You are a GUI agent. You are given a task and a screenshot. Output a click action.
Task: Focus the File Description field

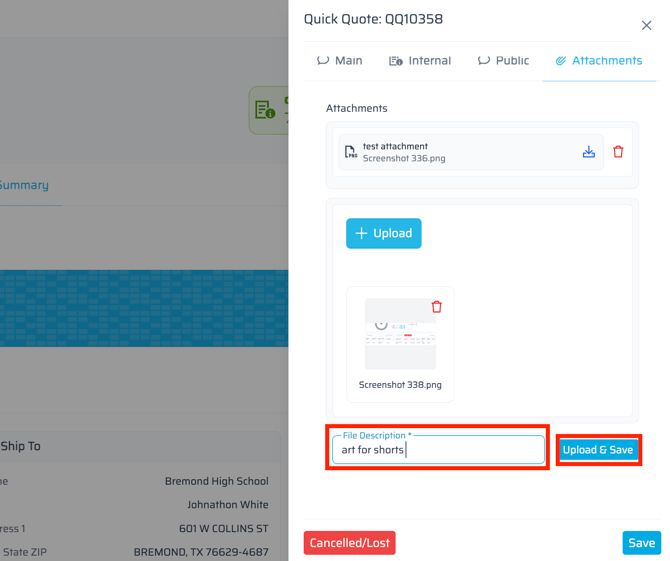click(x=439, y=450)
